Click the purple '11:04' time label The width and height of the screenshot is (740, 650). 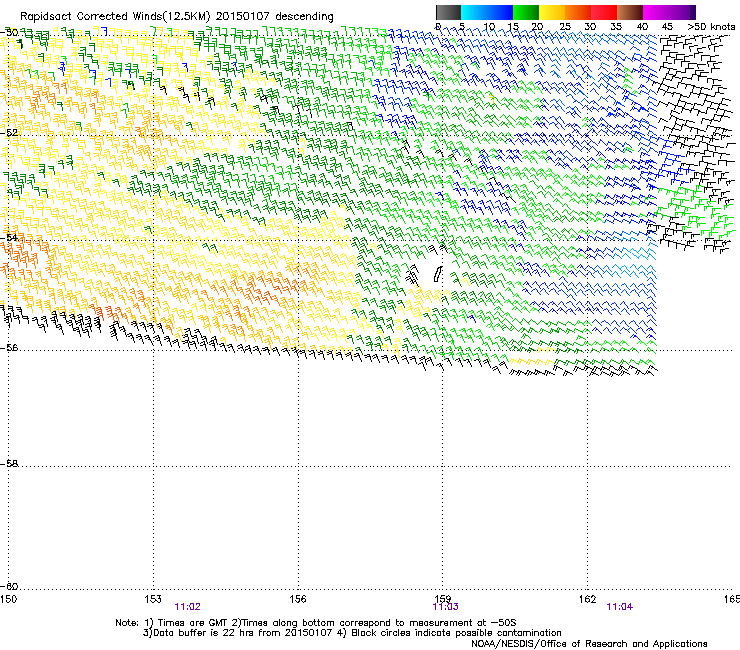click(x=620, y=607)
